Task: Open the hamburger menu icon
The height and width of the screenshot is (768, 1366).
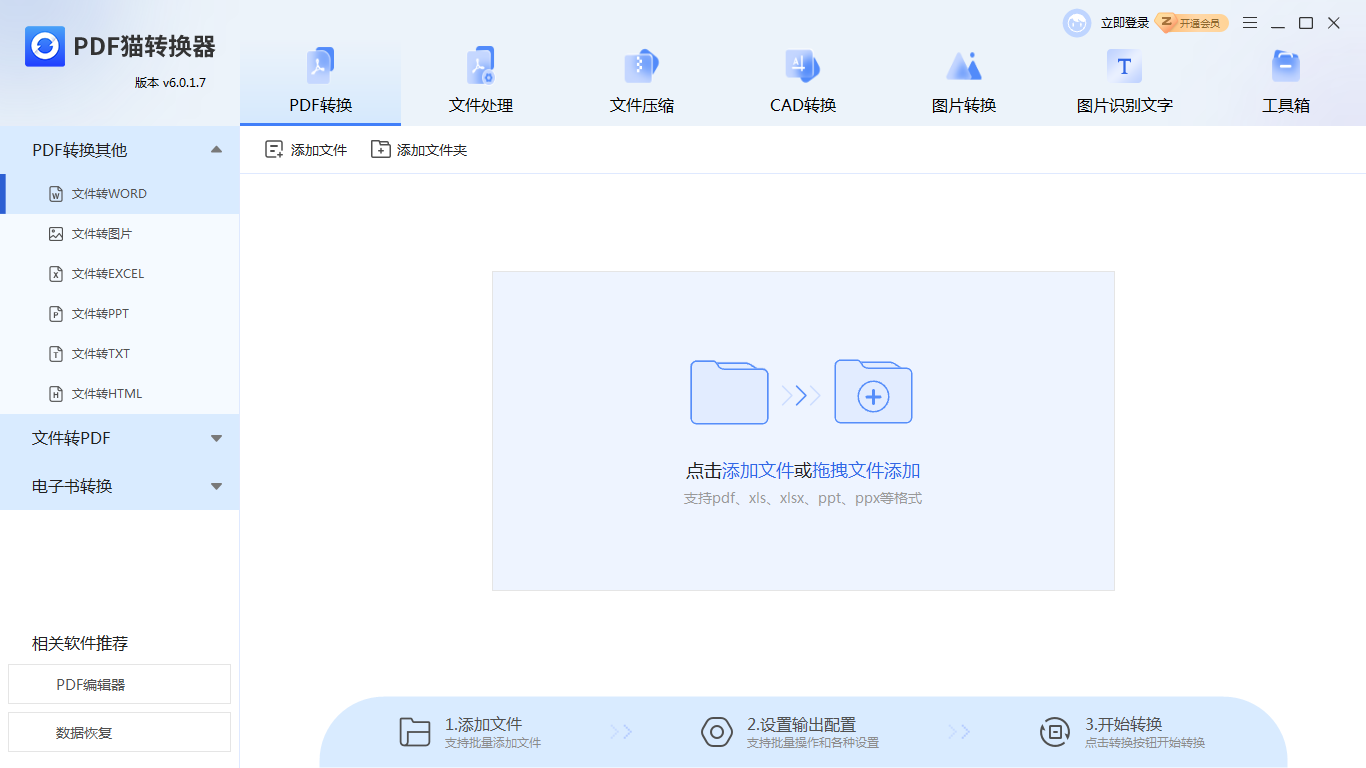Action: pyautogui.click(x=1250, y=23)
